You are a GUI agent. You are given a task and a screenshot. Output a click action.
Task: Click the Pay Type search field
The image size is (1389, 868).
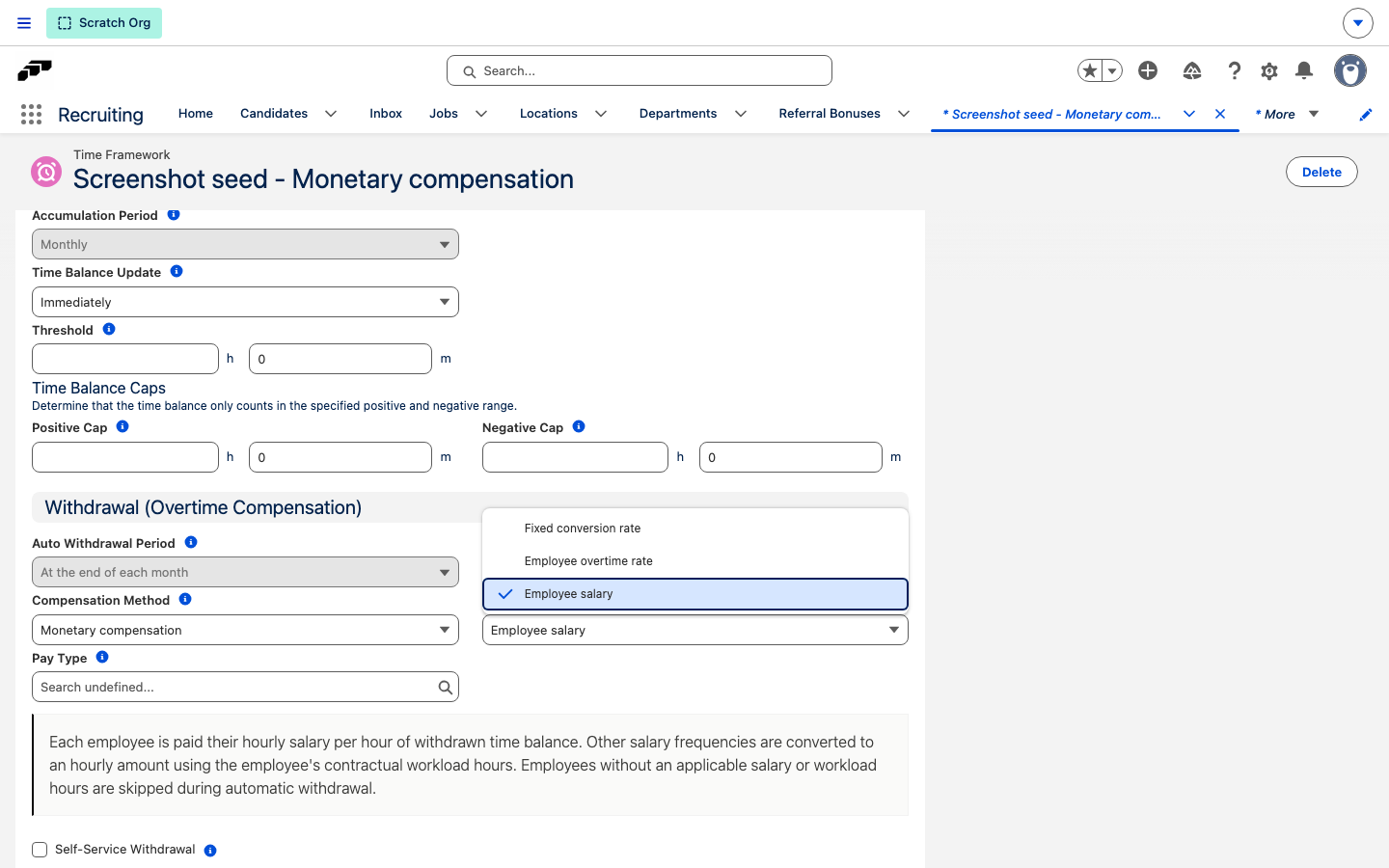coord(245,687)
